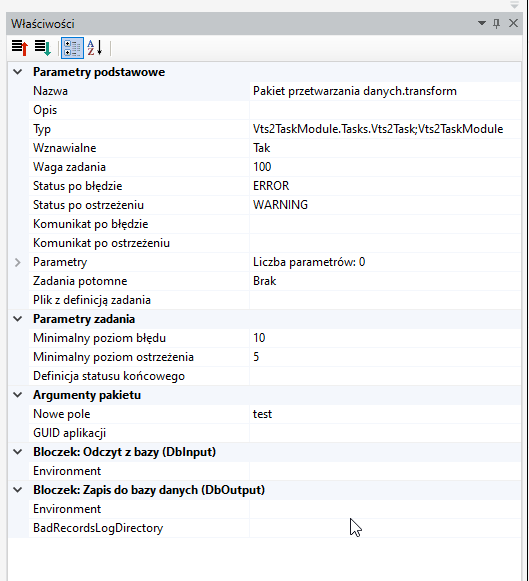
Task: Collapse the Bloczek: Zapis do bazy danych section
Action: [x=17, y=490]
